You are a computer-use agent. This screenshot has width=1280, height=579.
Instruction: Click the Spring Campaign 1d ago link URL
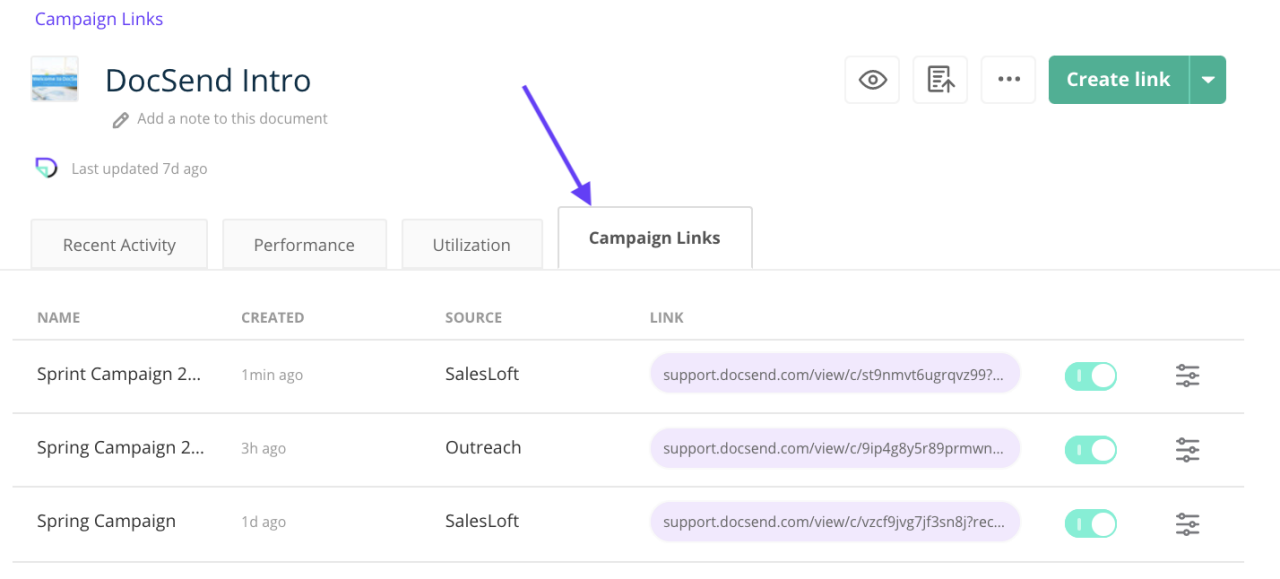tap(834, 523)
